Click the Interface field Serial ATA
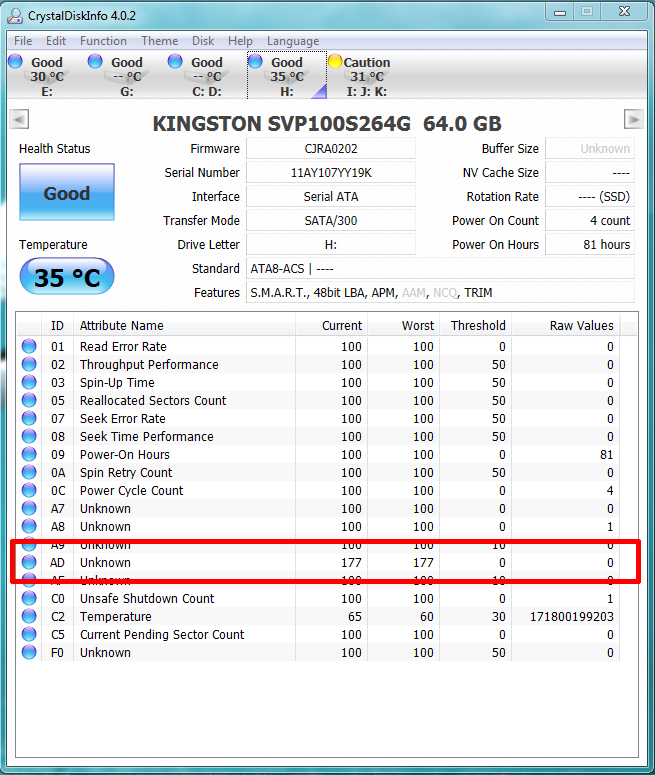 [331, 197]
